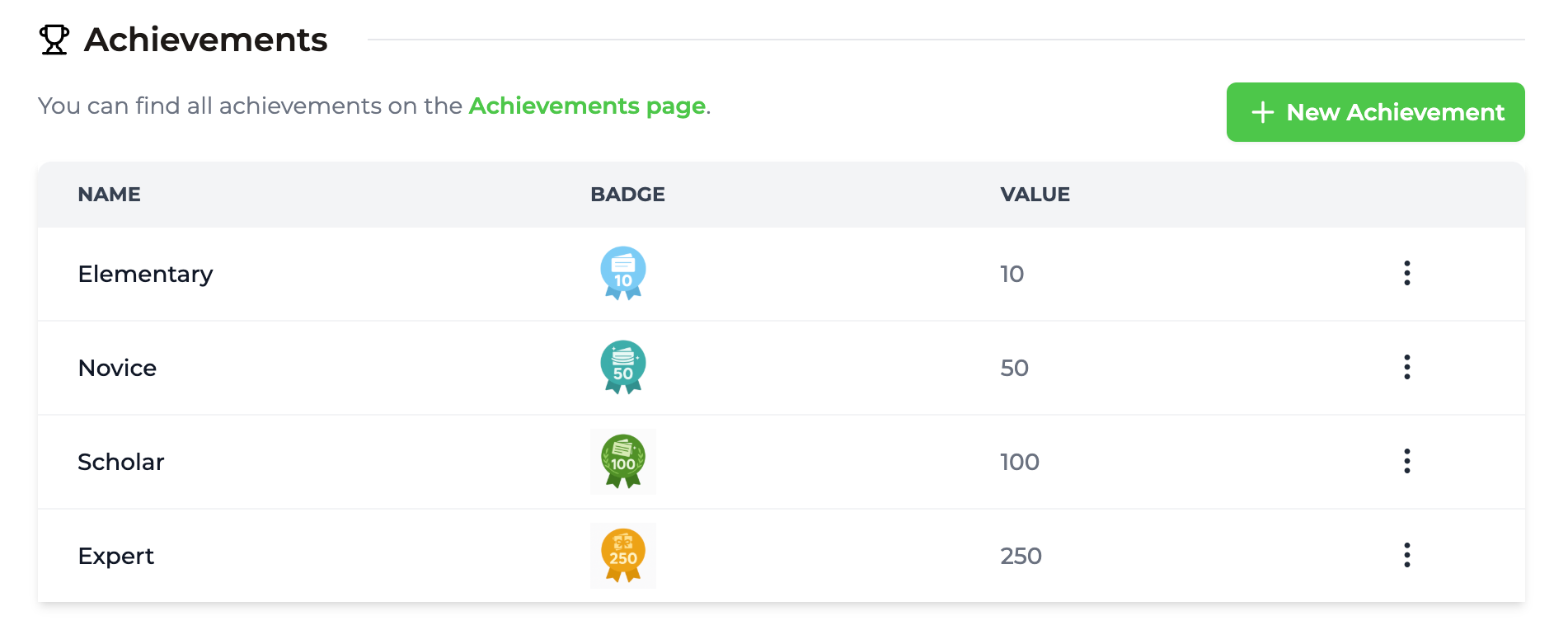Click the NAME column header
This screenshot has width=1568, height=630.
coord(108,195)
